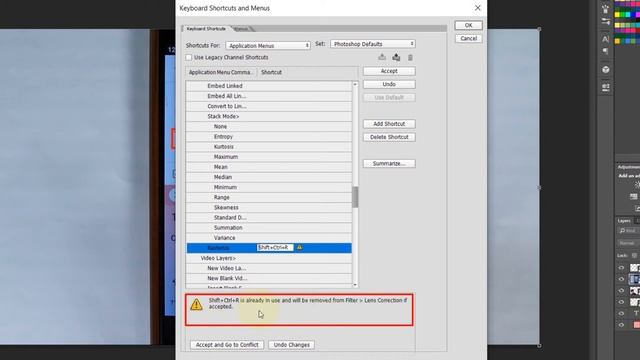This screenshot has height=360, width=640.
Task: Open the Paragraph panel icon
Action: [605, 51]
